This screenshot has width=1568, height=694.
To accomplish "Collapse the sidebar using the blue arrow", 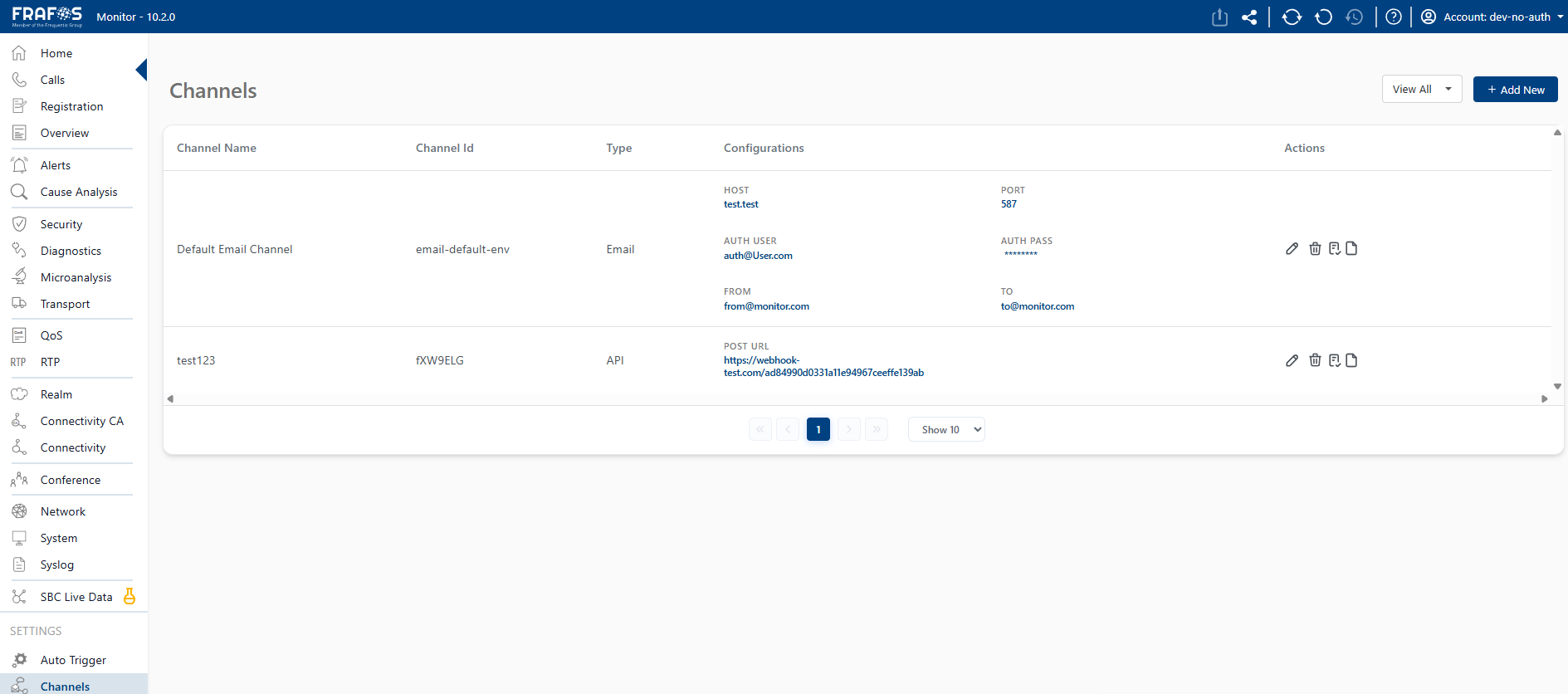I will tap(142, 70).
